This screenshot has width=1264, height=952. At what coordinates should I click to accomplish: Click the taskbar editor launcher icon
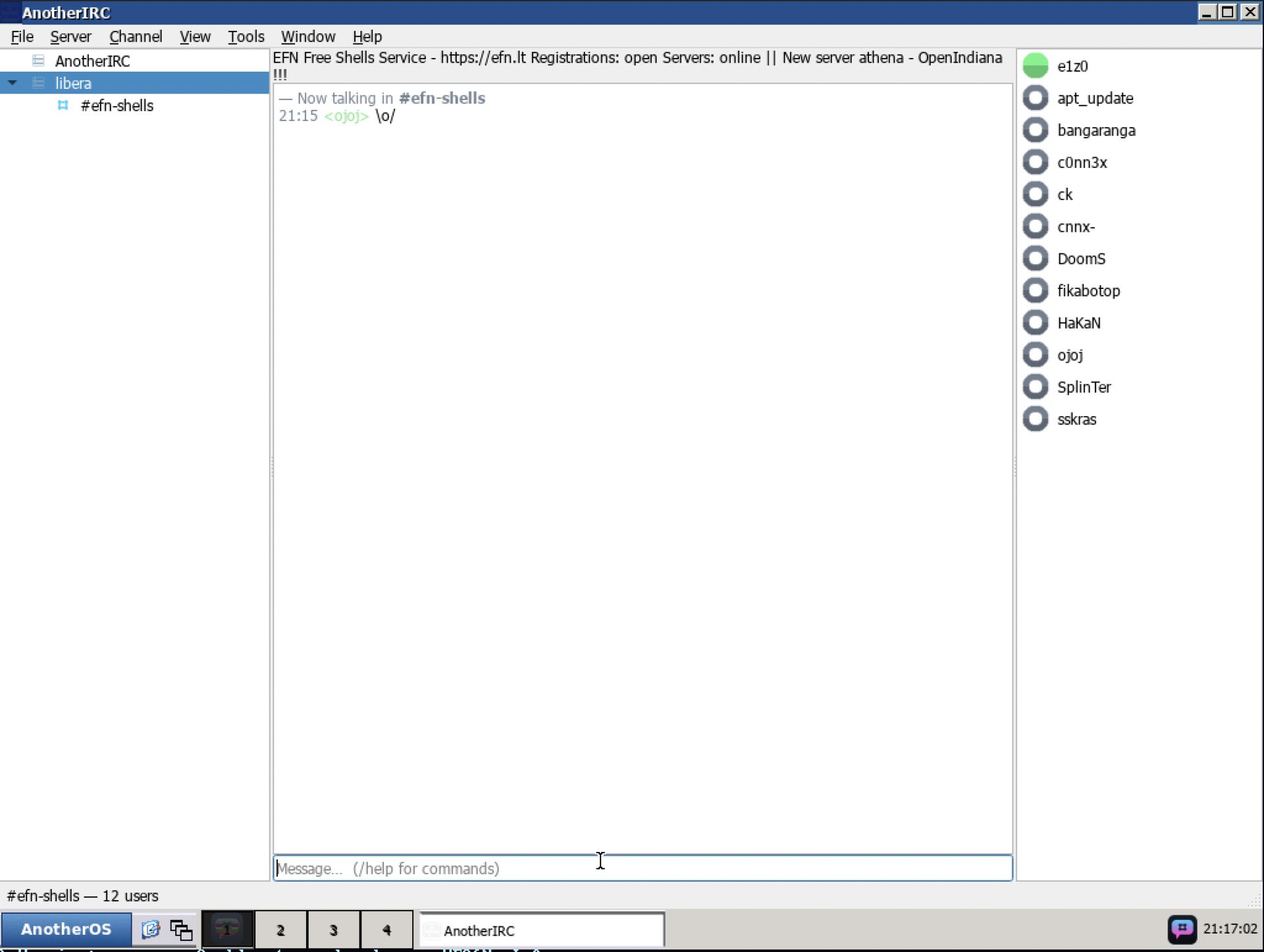(x=151, y=929)
